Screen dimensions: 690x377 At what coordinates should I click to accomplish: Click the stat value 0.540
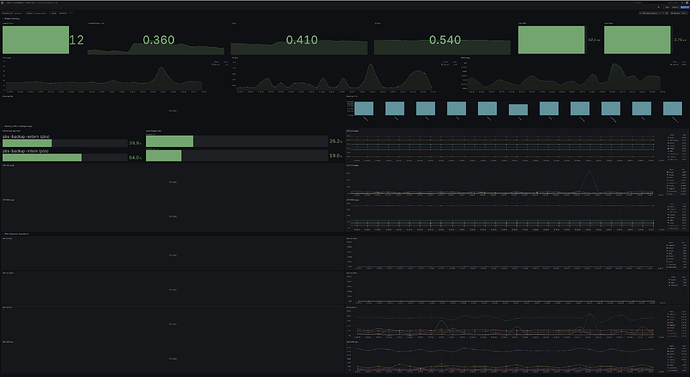click(445, 40)
